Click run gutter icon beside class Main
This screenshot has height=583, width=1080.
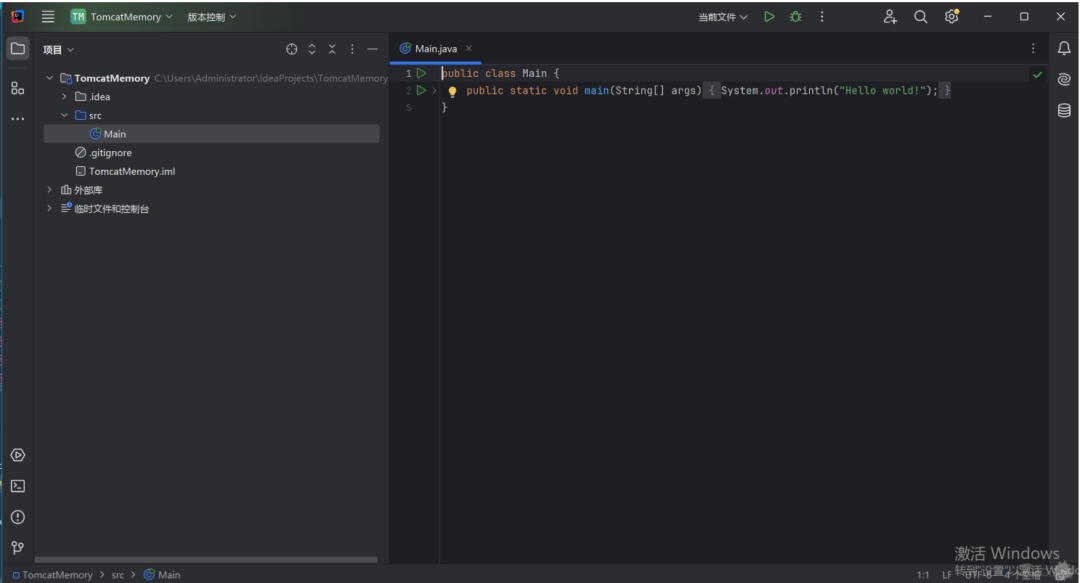tap(422, 73)
